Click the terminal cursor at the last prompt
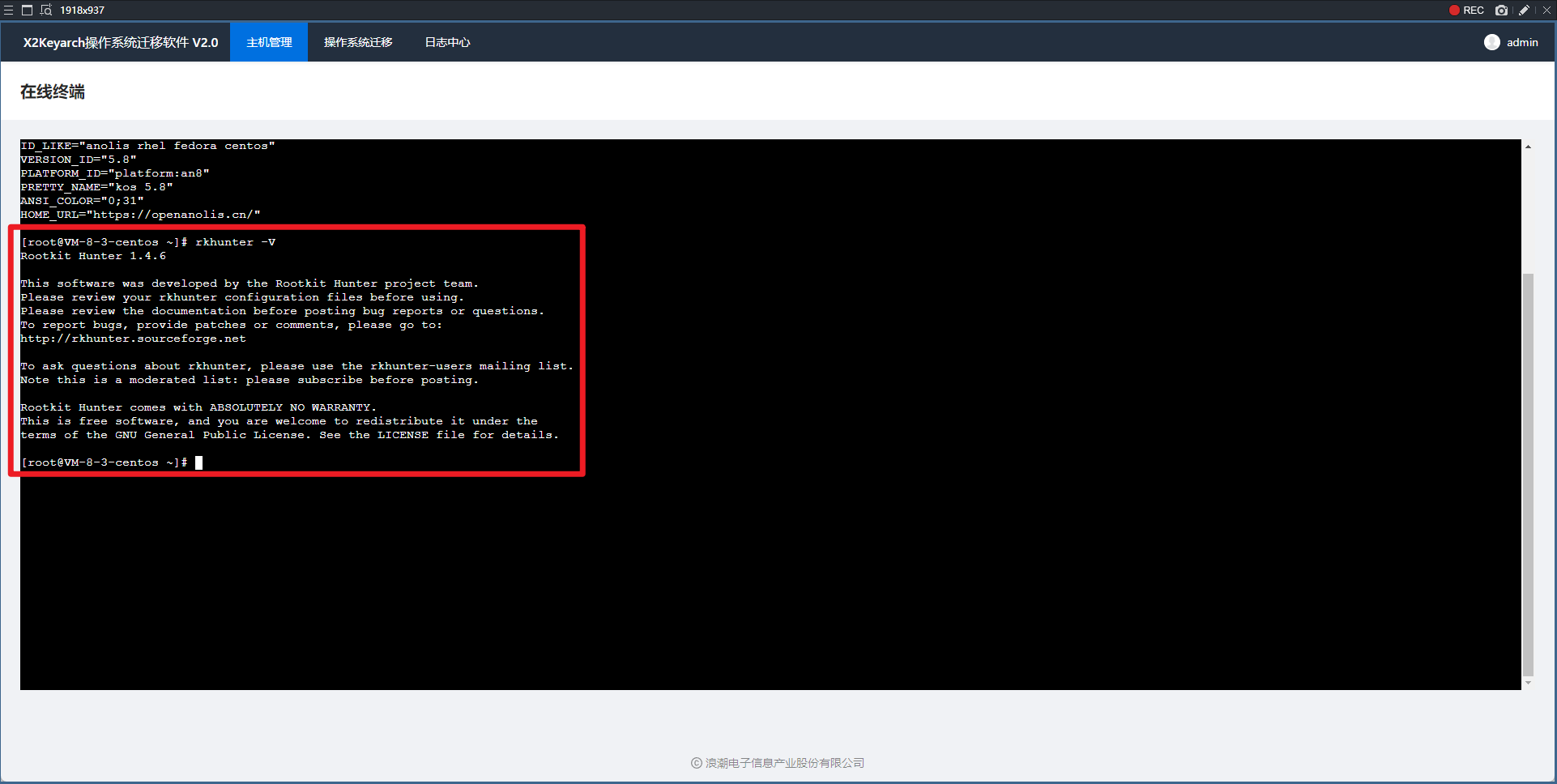The image size is (1557, 784). coord(198,462)
